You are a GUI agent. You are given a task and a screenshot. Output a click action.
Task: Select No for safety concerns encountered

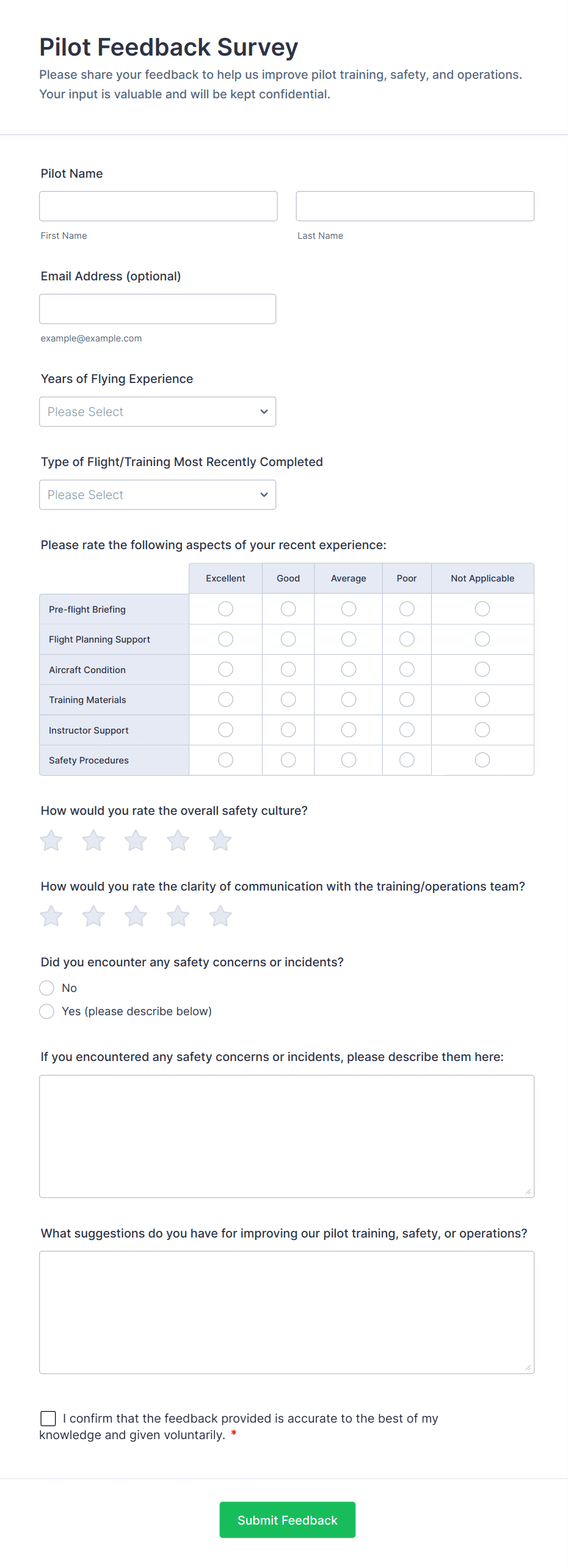point(46,988)
